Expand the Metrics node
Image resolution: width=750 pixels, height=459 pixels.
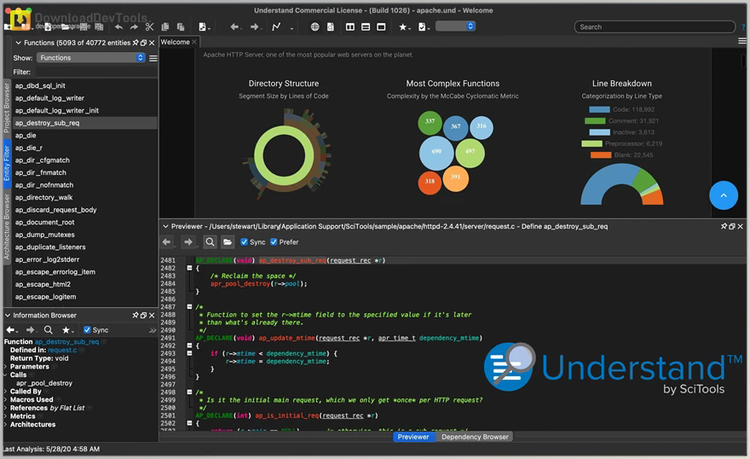click(6, 416)
